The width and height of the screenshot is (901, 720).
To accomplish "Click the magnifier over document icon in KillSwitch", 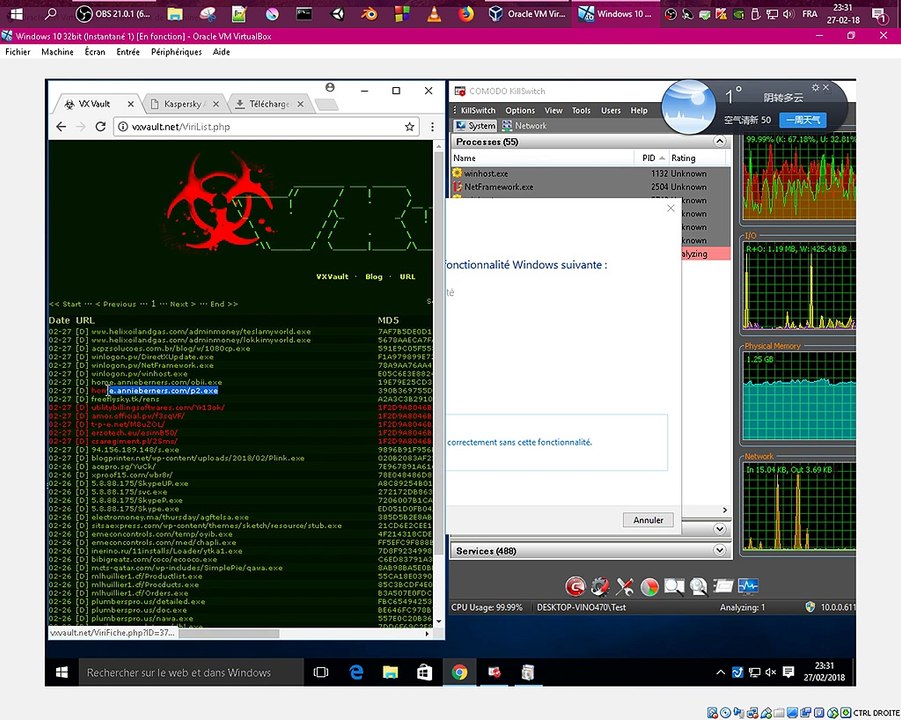I will pyautogui.click(x=698, y=586).
